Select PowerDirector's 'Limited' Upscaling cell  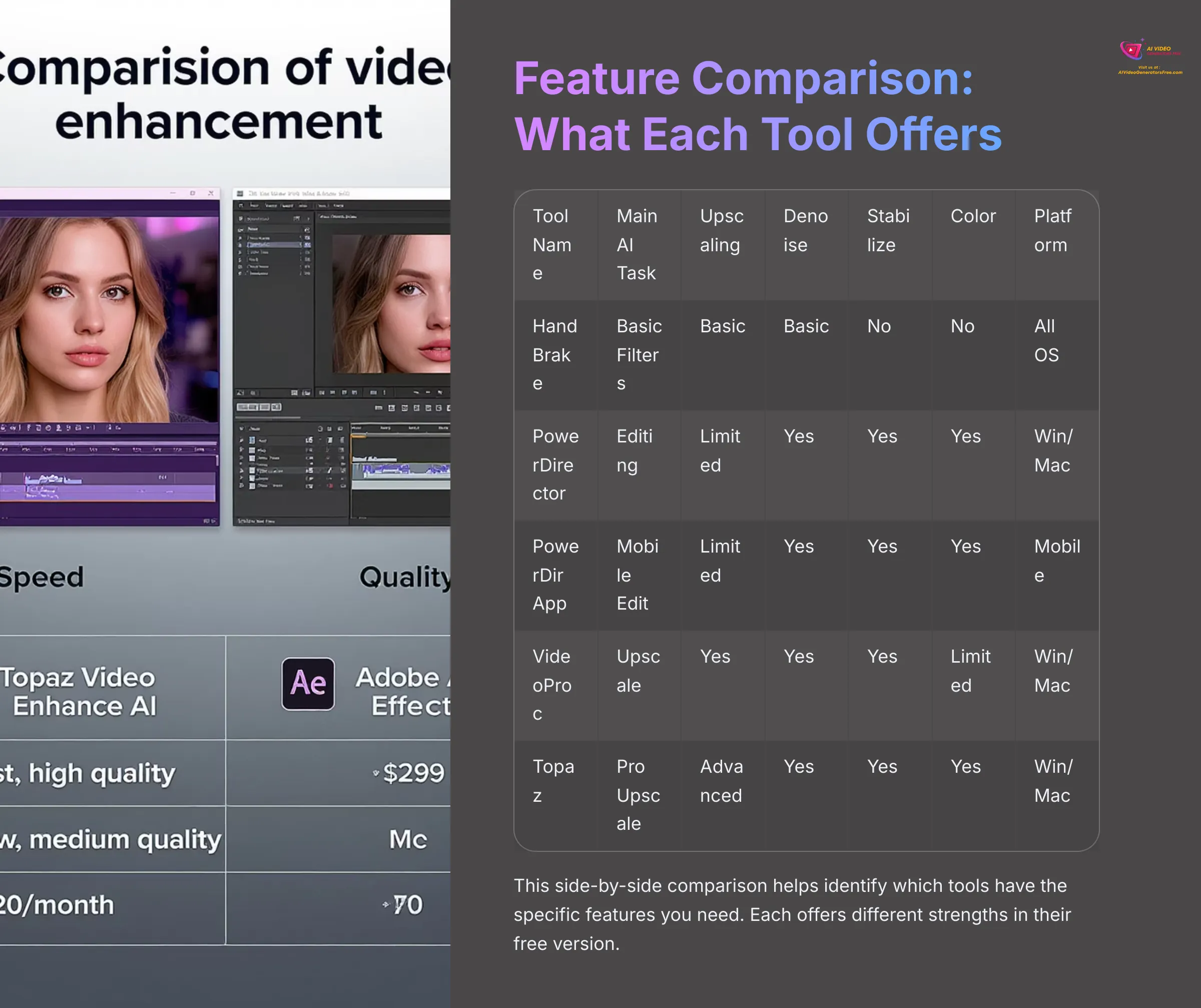(723, 465)
